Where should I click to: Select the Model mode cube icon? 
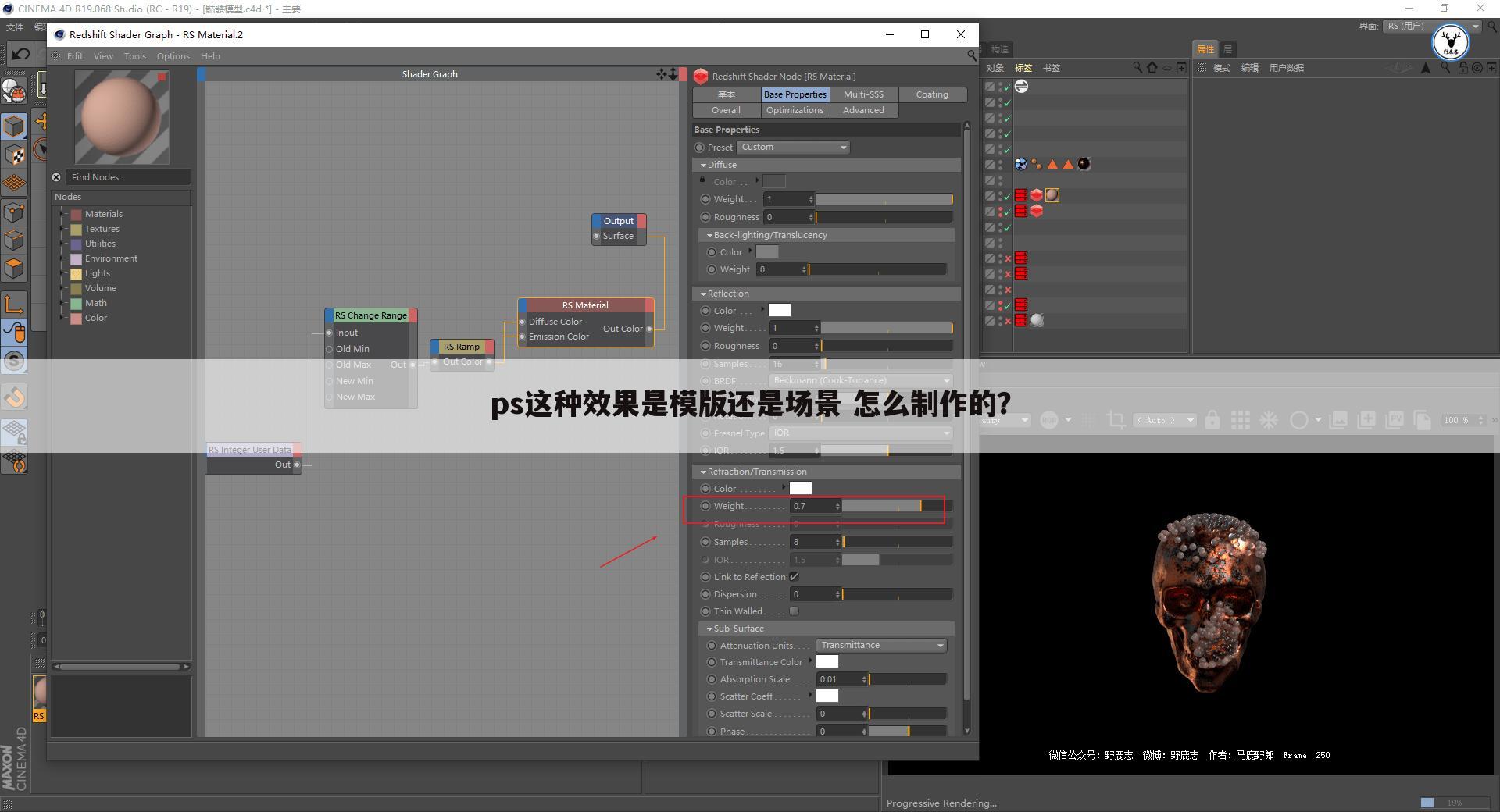(14, 126)
